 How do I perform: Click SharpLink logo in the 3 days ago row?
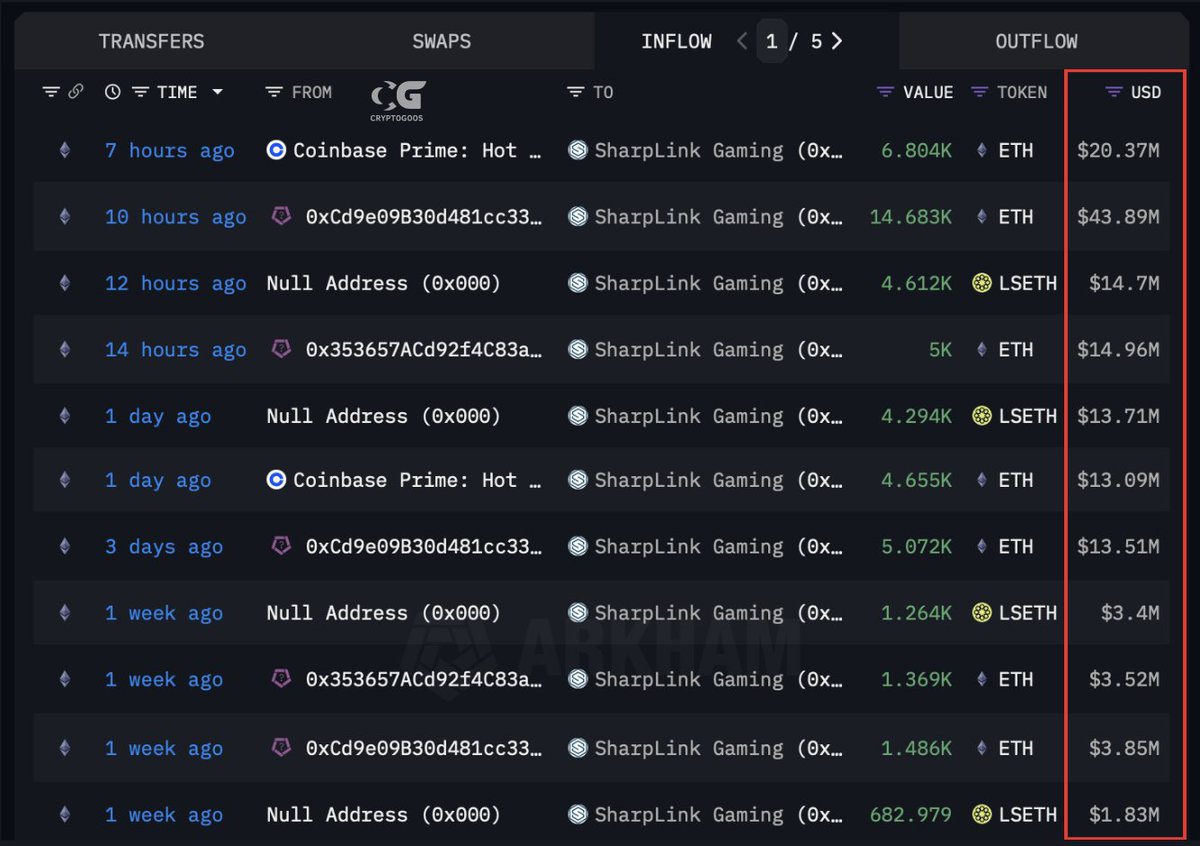pos(578,546)
